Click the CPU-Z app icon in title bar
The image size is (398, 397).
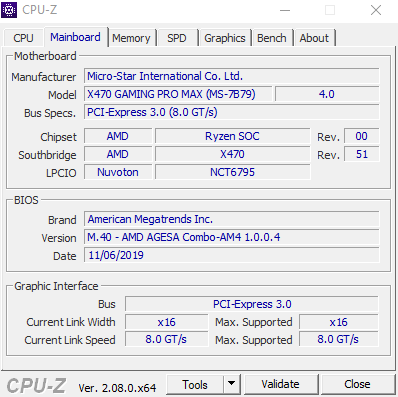pos(9,10)
